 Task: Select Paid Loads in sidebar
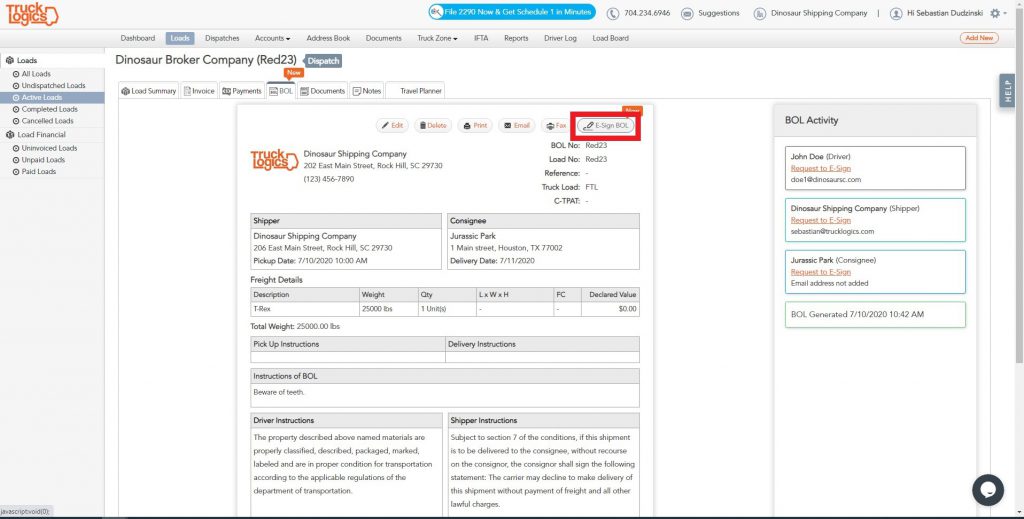(x=39, y=172)
